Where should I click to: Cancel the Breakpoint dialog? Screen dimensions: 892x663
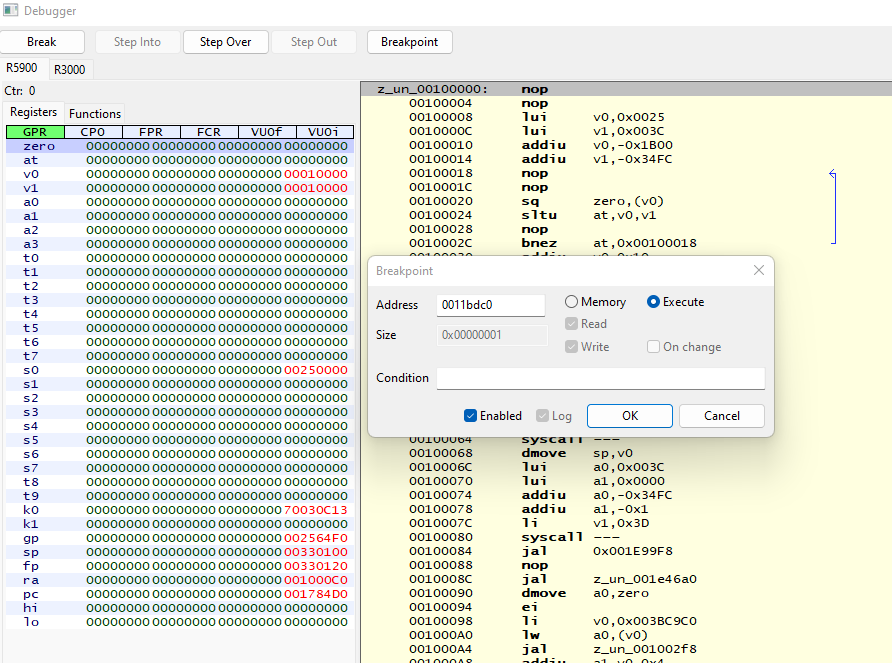[721, 416]
